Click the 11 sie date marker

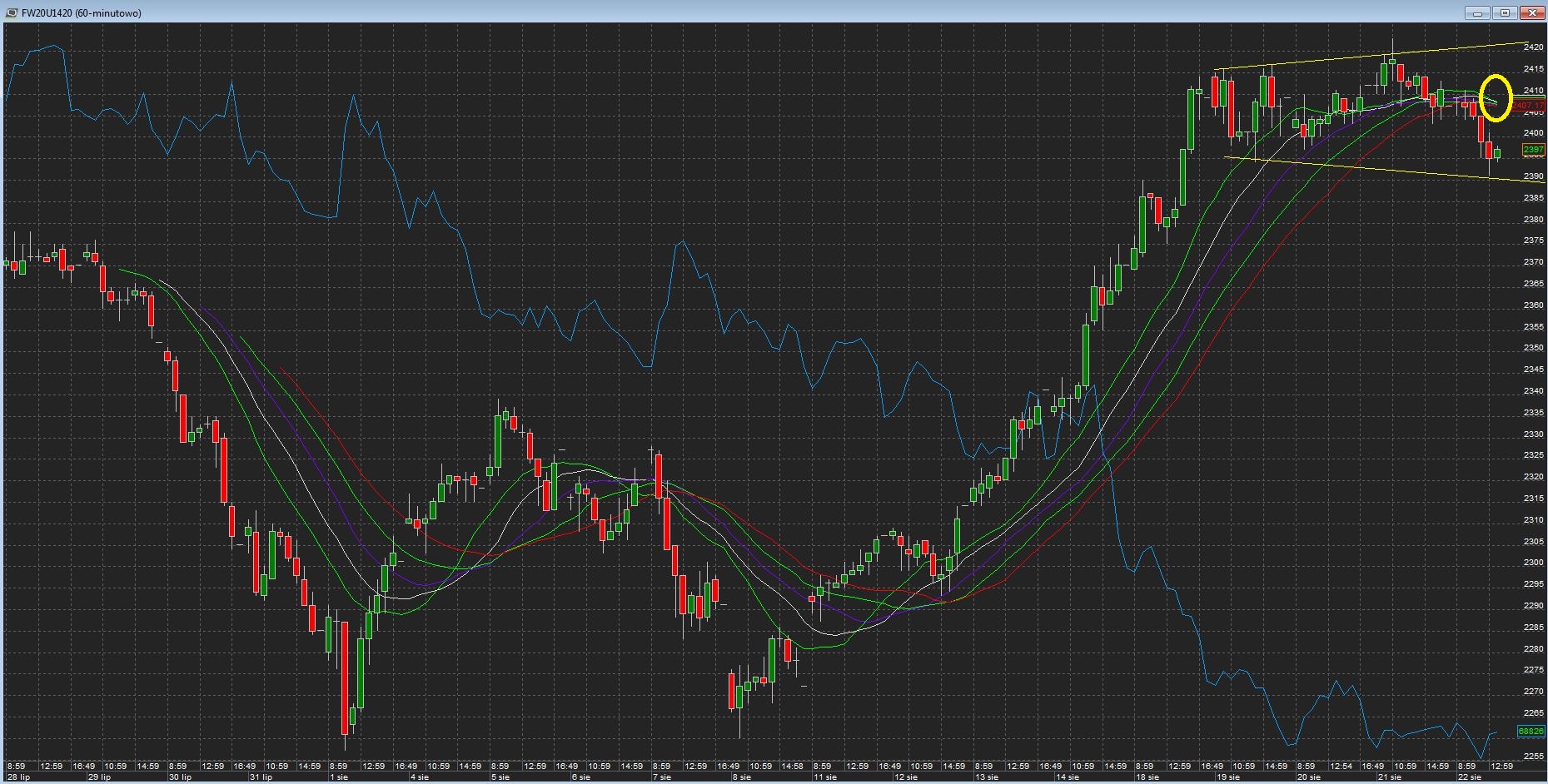[x=825, y=777]
